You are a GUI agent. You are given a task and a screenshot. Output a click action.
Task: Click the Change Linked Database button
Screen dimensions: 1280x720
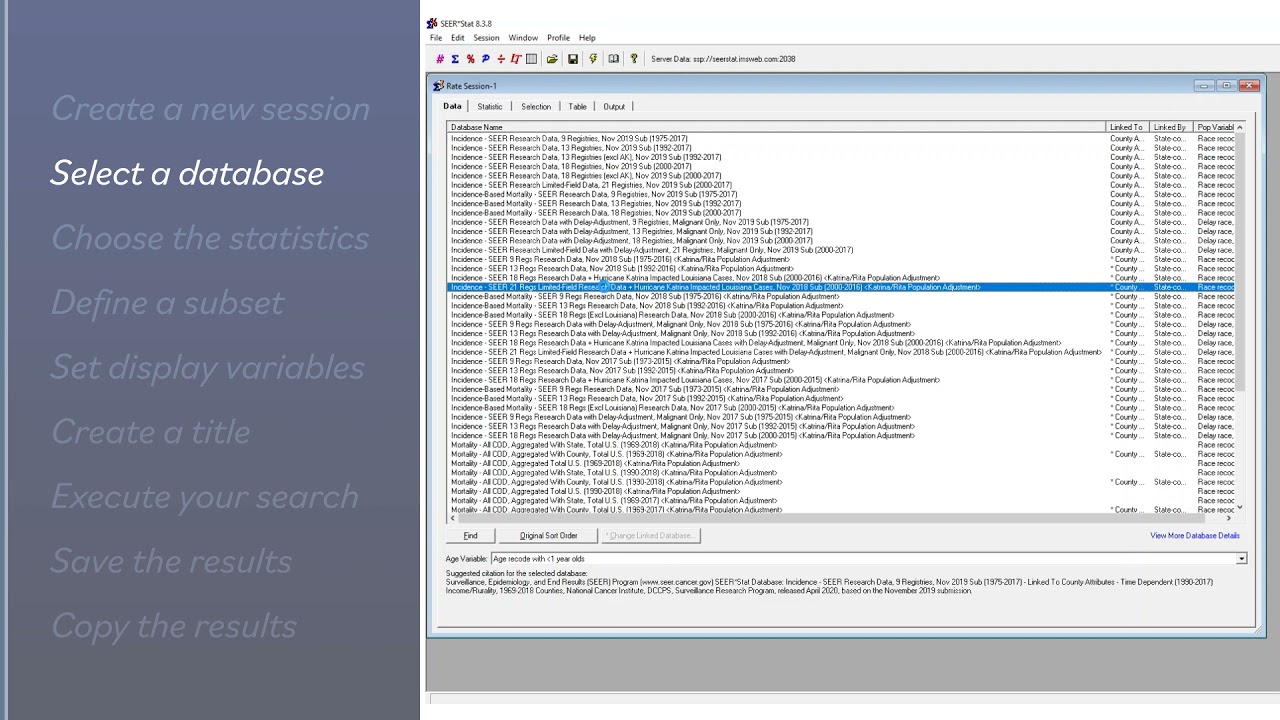pyautogui.click(x=650, y=536)
